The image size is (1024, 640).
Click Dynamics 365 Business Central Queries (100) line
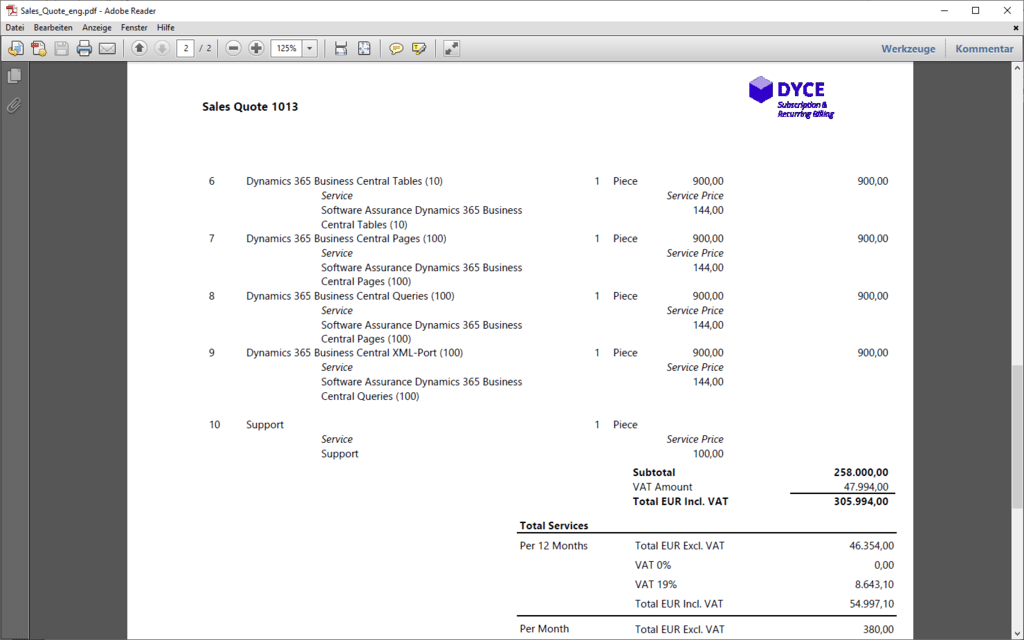point(350,296)
